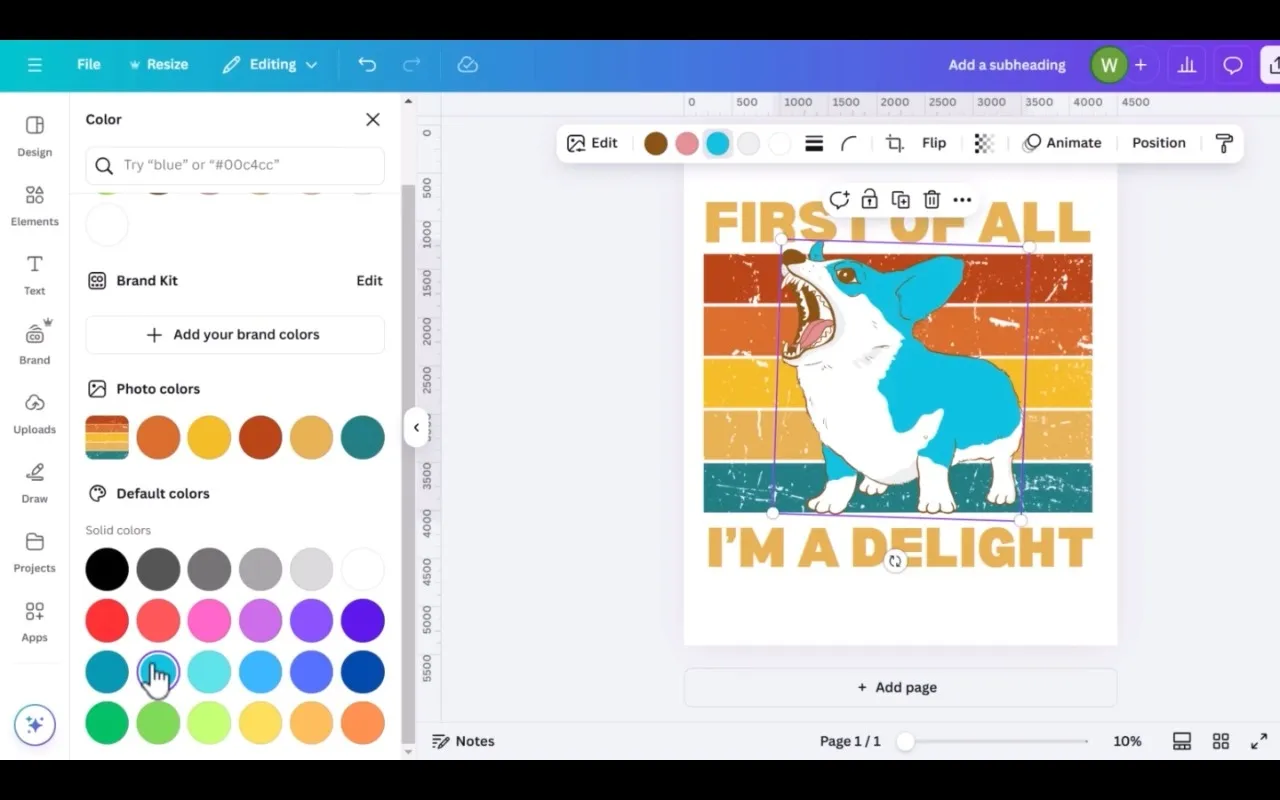Click the copy style paint roller icon
The height and width of the screenshot is (800, 1280).
(1223, 143)
